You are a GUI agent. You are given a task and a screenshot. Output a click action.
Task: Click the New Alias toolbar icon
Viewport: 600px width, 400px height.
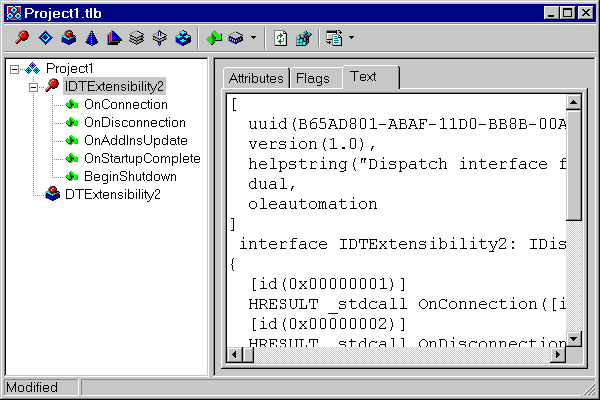point(114,39)
